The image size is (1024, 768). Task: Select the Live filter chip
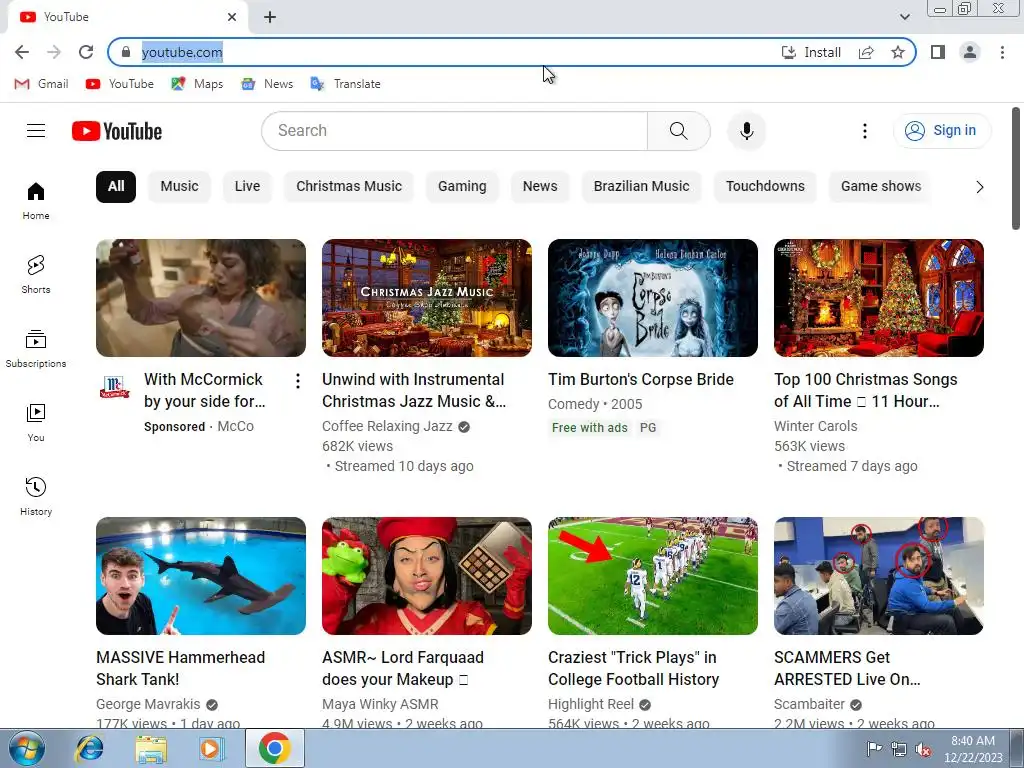coord(248,187)
